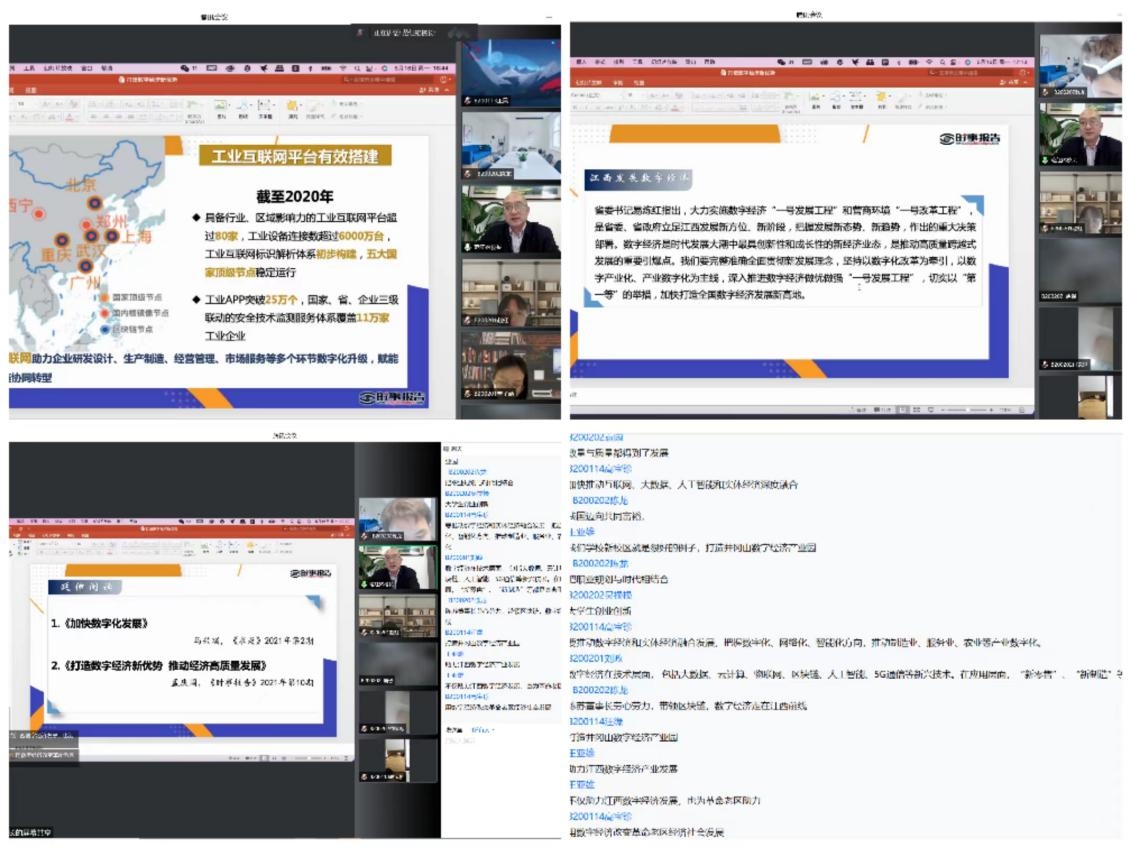Click 国家顶级节点 legend entry
The image size is (1131, 848).
131,297
